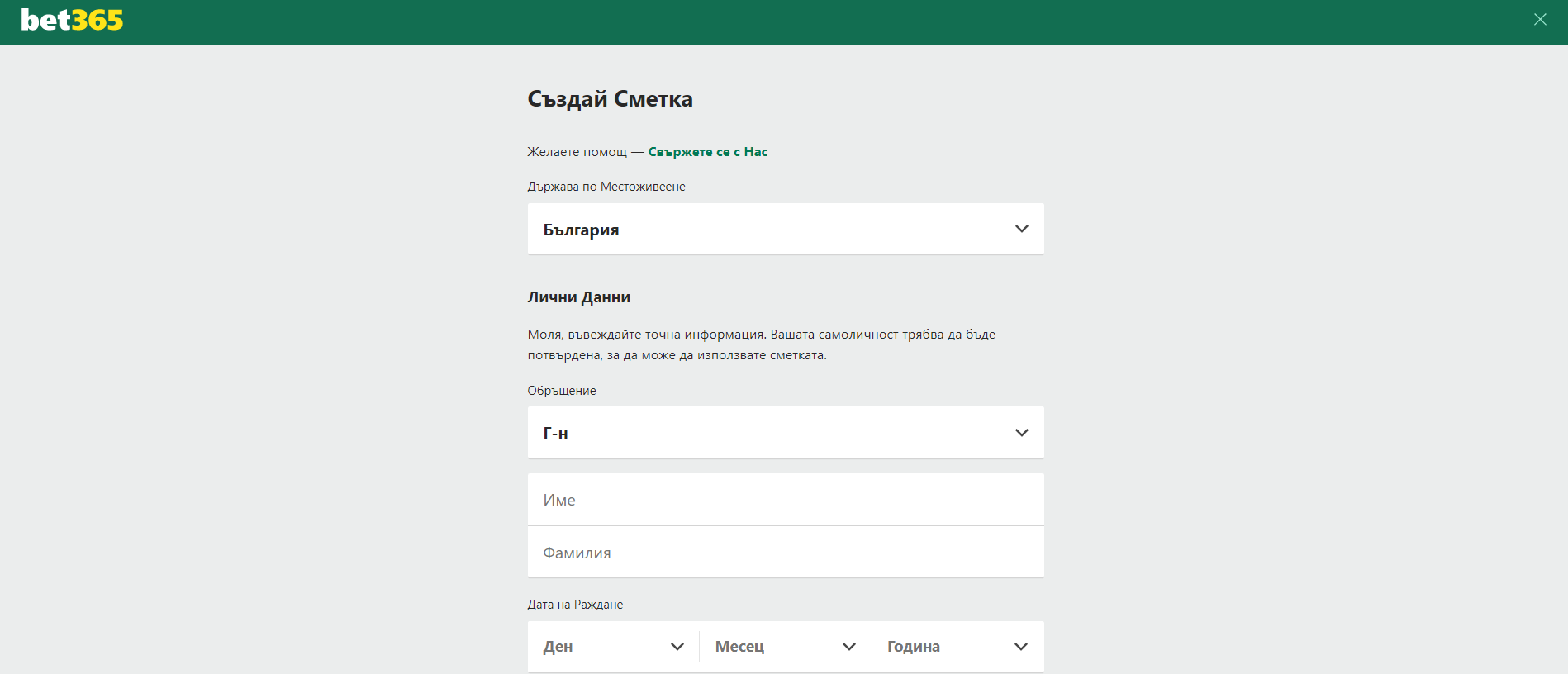Click the Дата на Раждане label

(575, 605)
